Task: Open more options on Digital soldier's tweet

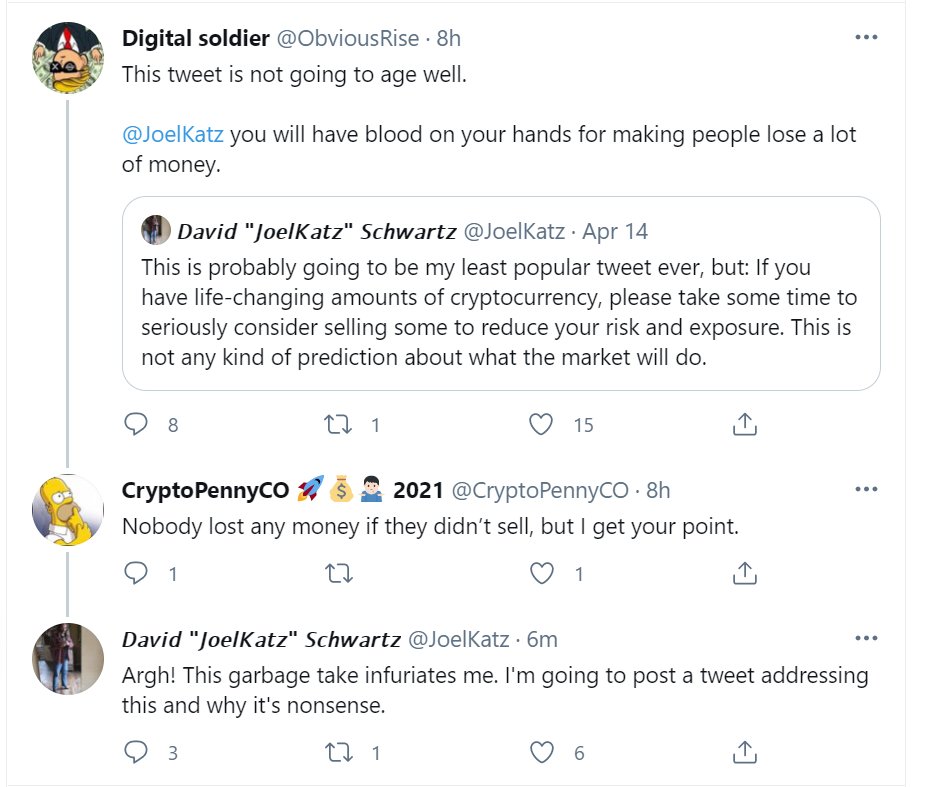Action: [x=866, y=38]
